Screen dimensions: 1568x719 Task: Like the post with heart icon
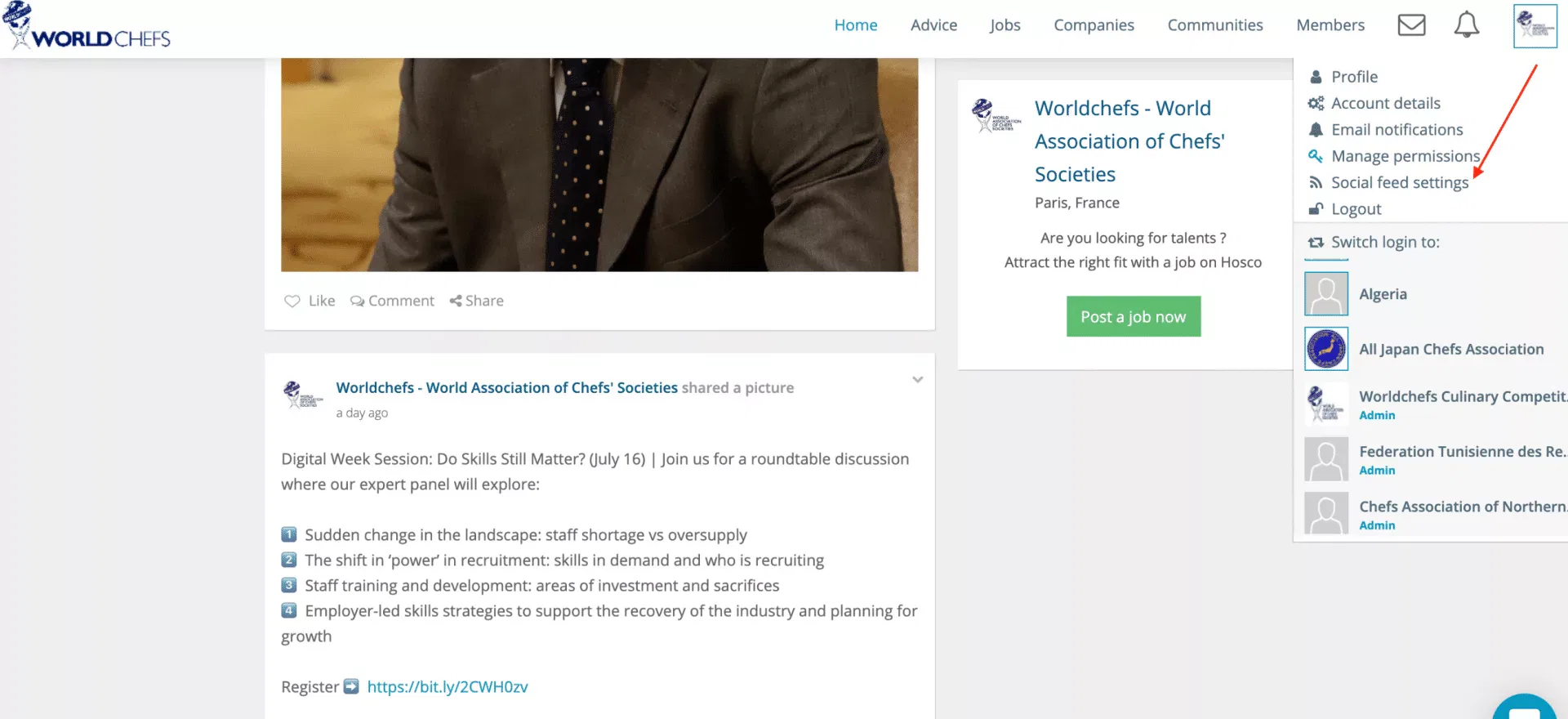tap(292, 301)
